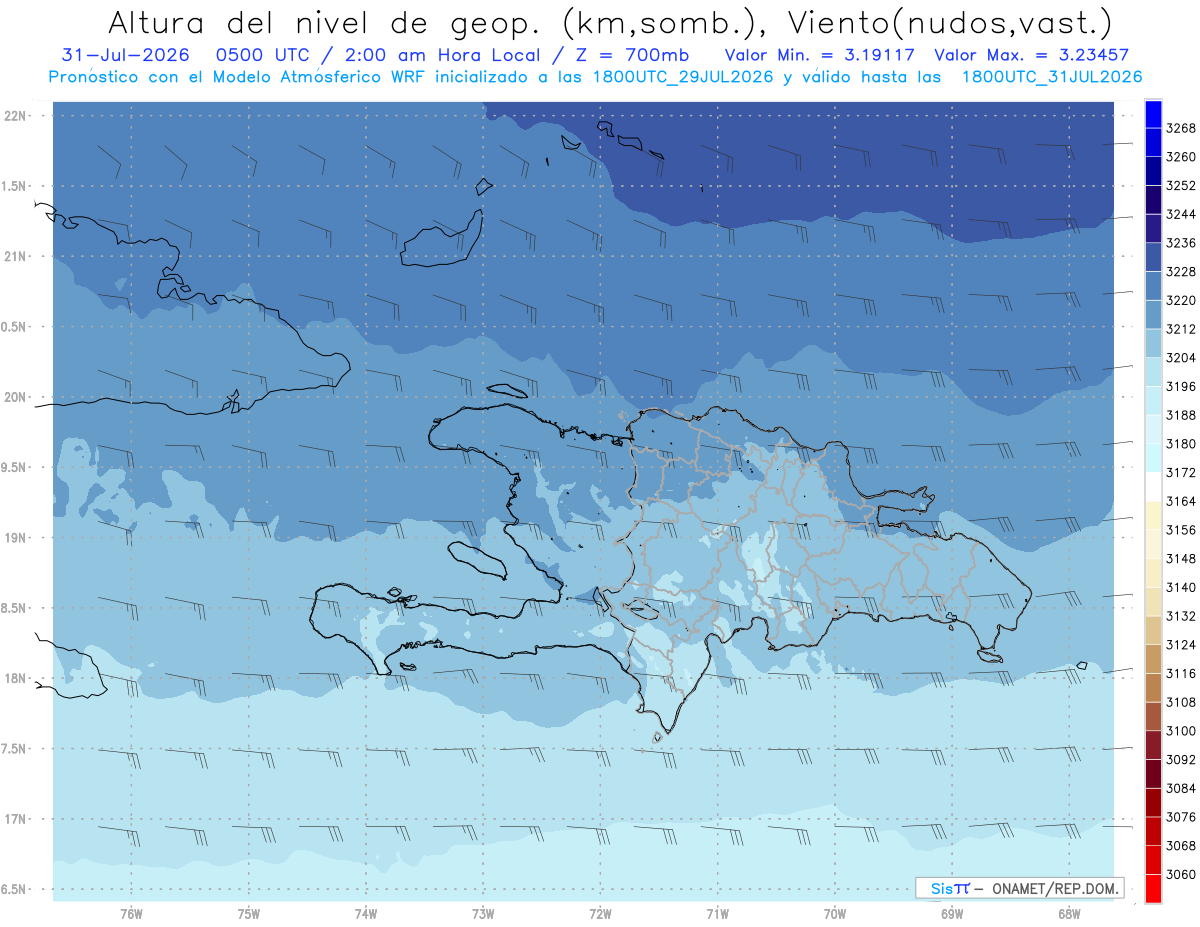Click the '68W' longitude label
This screenshot has width=1200, height=927.
click(x=1069, y=913)
